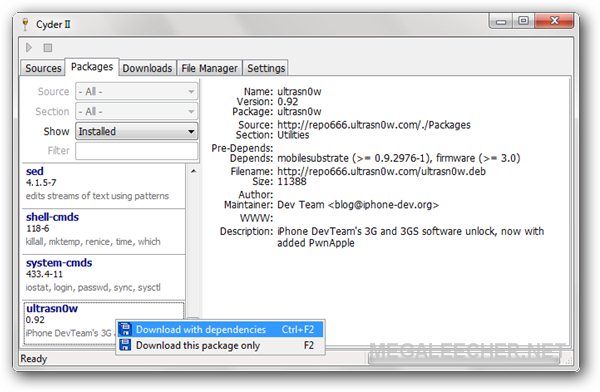
Task: Click into the Filter text field
Action: [x=137, y=150]
